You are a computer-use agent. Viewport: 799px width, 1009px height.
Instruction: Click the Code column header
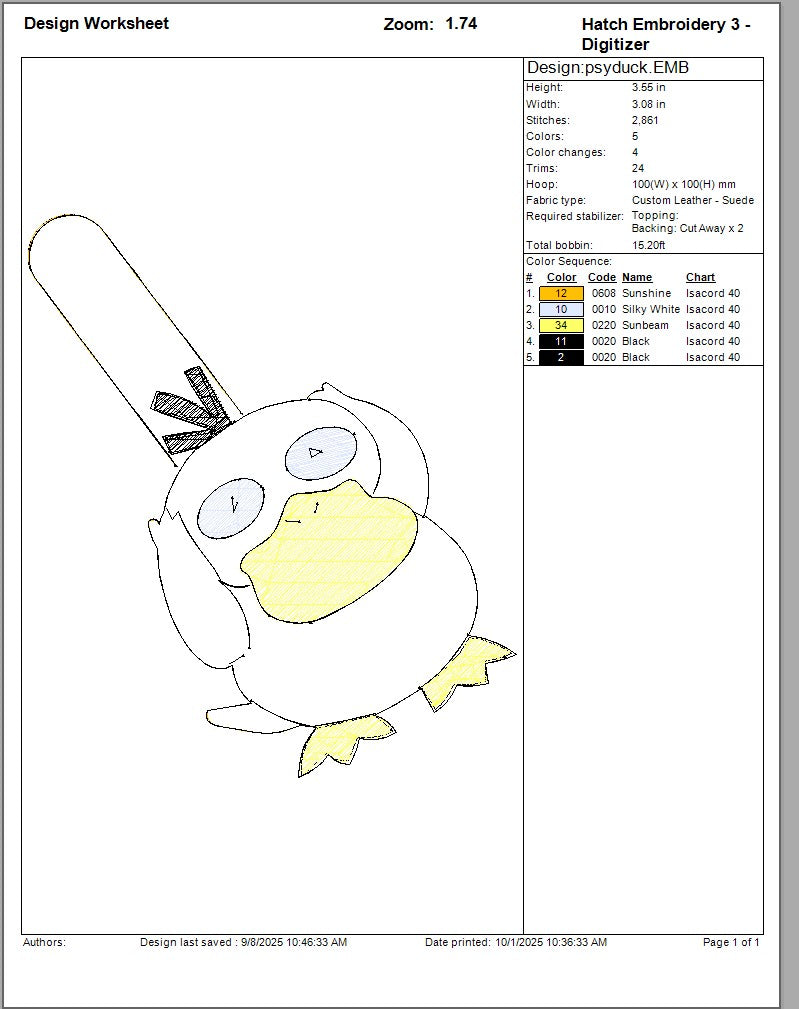[602, 277]
